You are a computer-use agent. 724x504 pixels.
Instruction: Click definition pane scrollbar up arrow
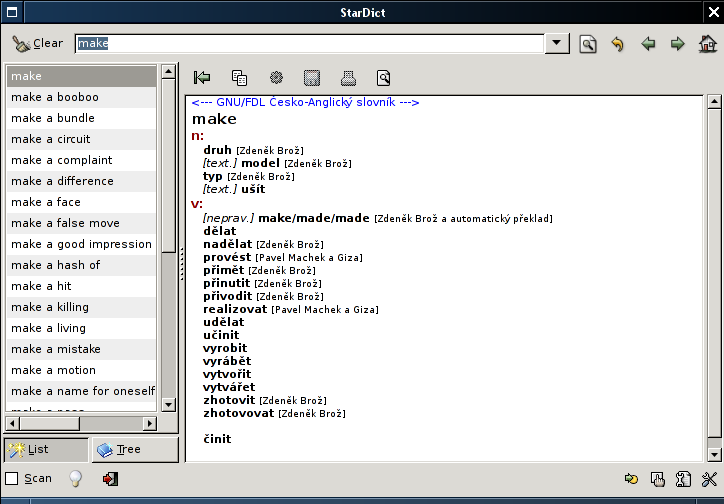click(714, 102)
